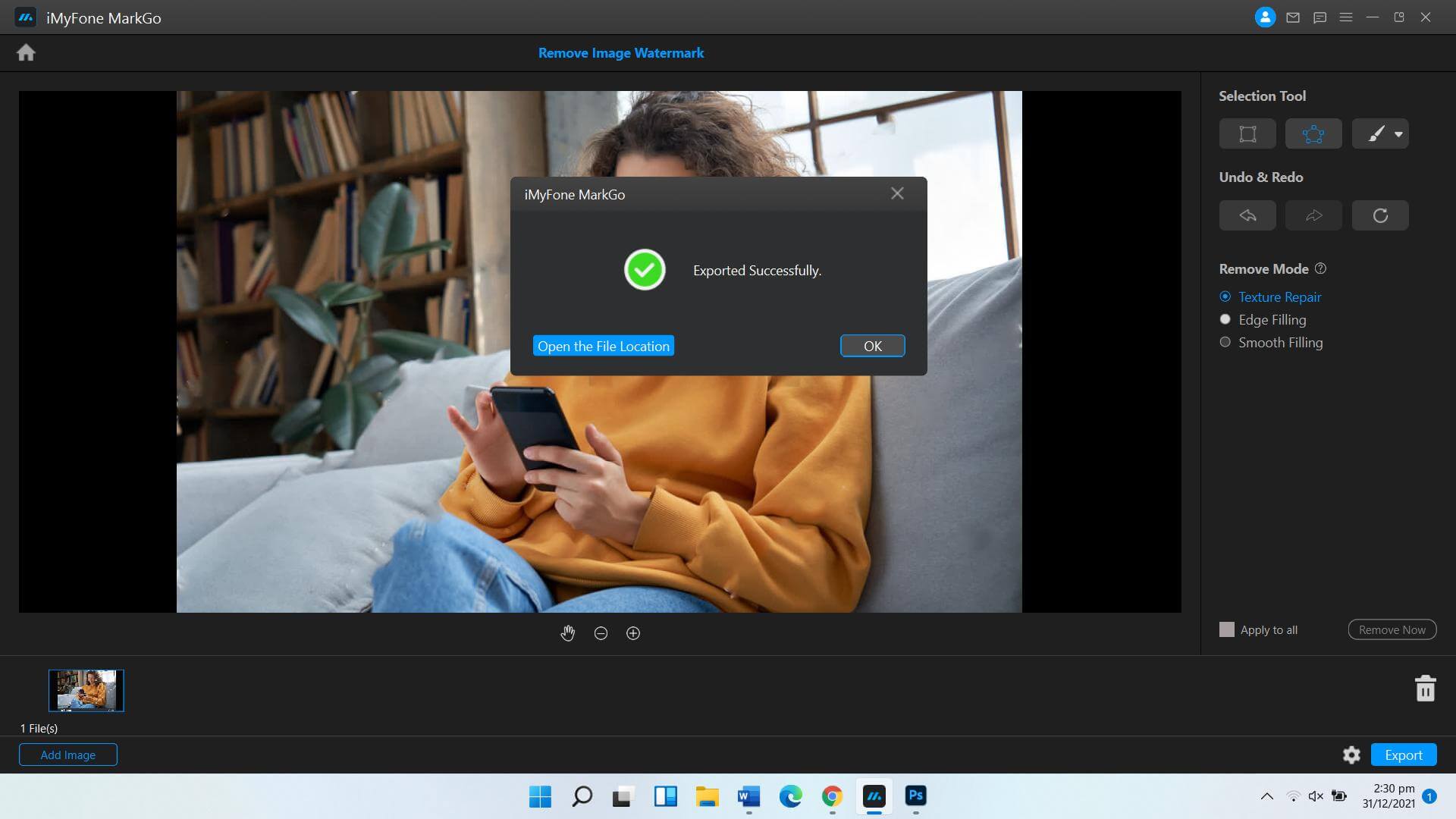Click the Export button
1456x819 pixels.
click(1404, 755)
